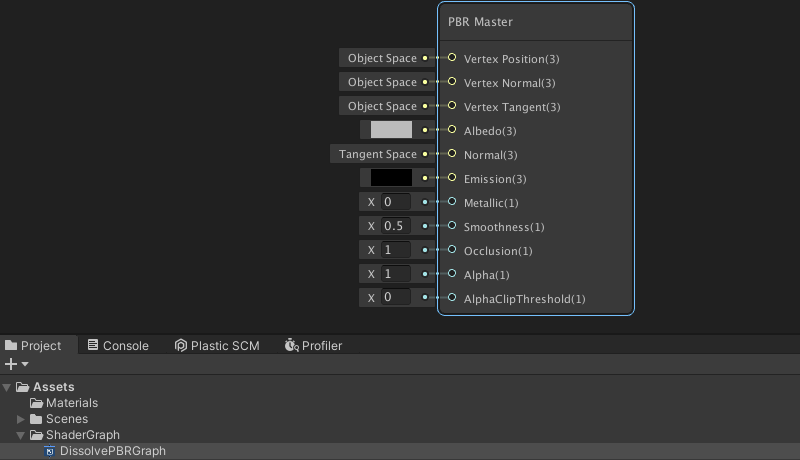
Task: Click the Object Space label for Vertex Tangent
Action: (x=382, y=106)
